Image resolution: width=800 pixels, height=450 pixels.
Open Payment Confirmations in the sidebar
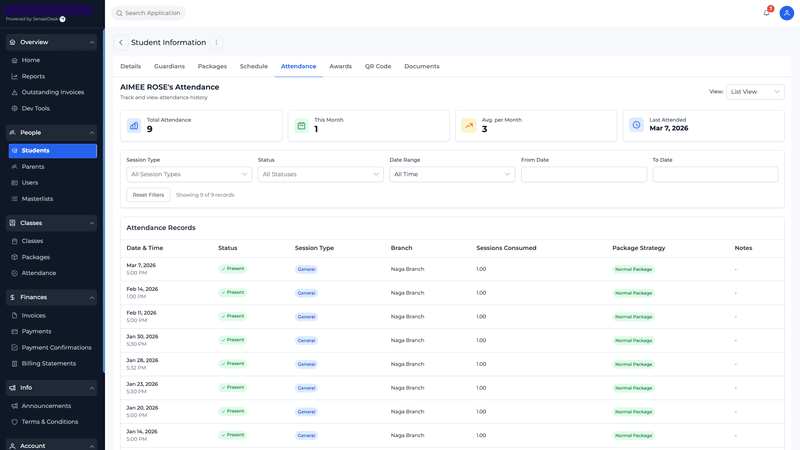pyautogui.click(x=56, y=347)
